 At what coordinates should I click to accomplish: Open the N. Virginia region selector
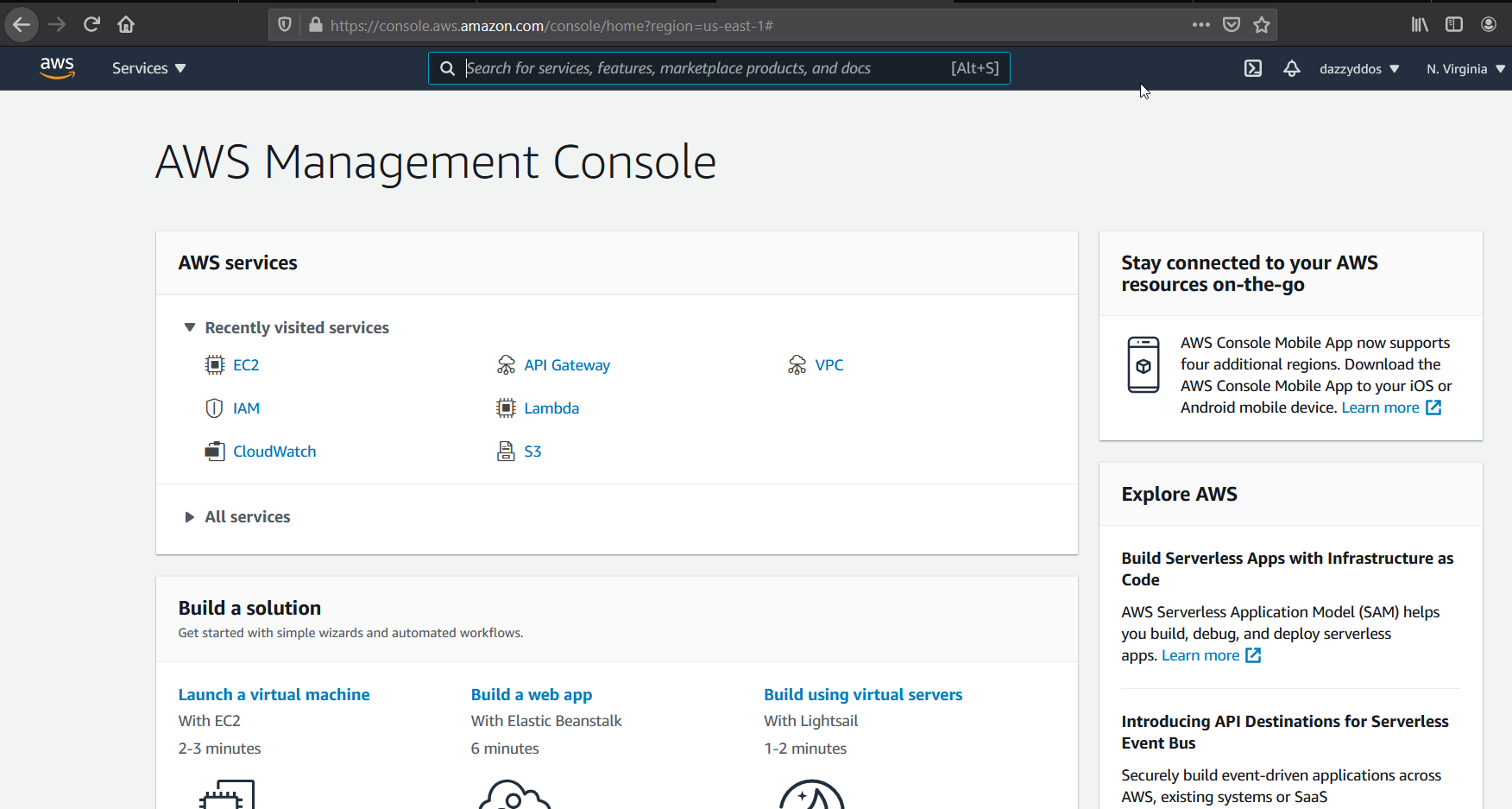coord(1465,69)
